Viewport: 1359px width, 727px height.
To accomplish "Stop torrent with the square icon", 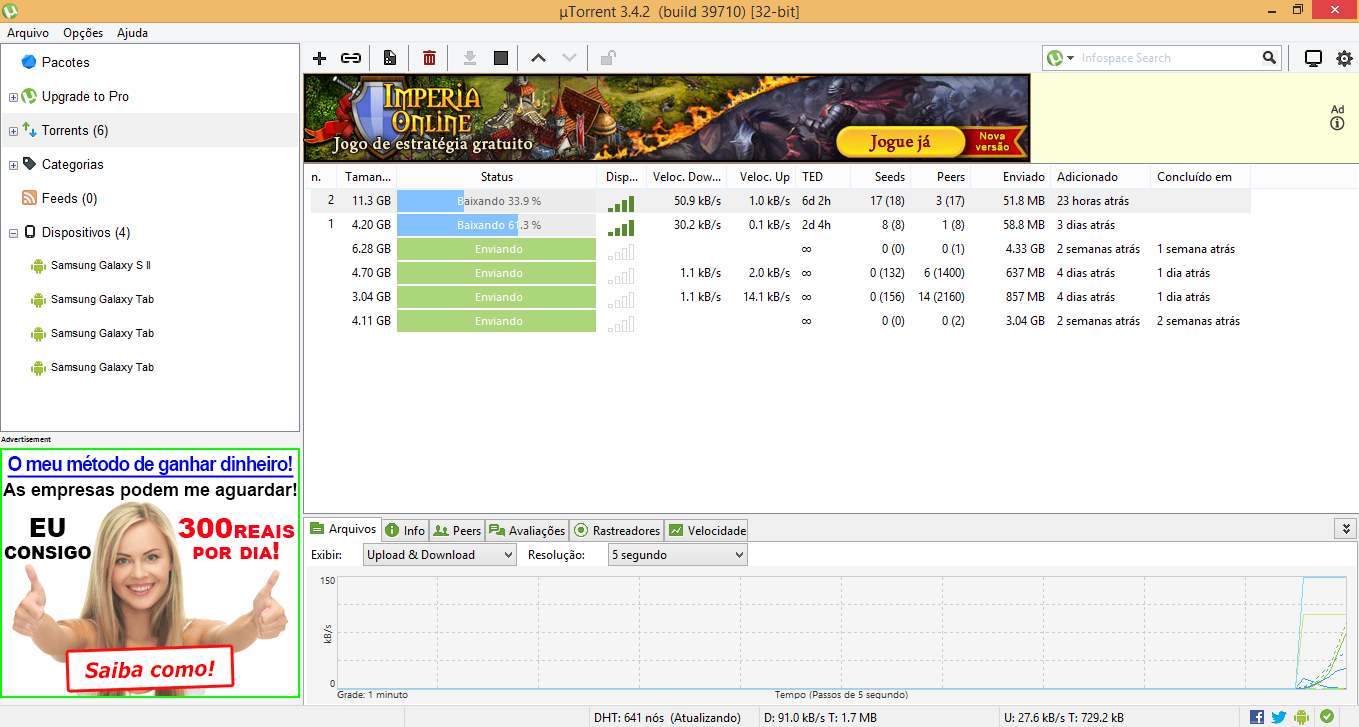I will click(501, 58).
